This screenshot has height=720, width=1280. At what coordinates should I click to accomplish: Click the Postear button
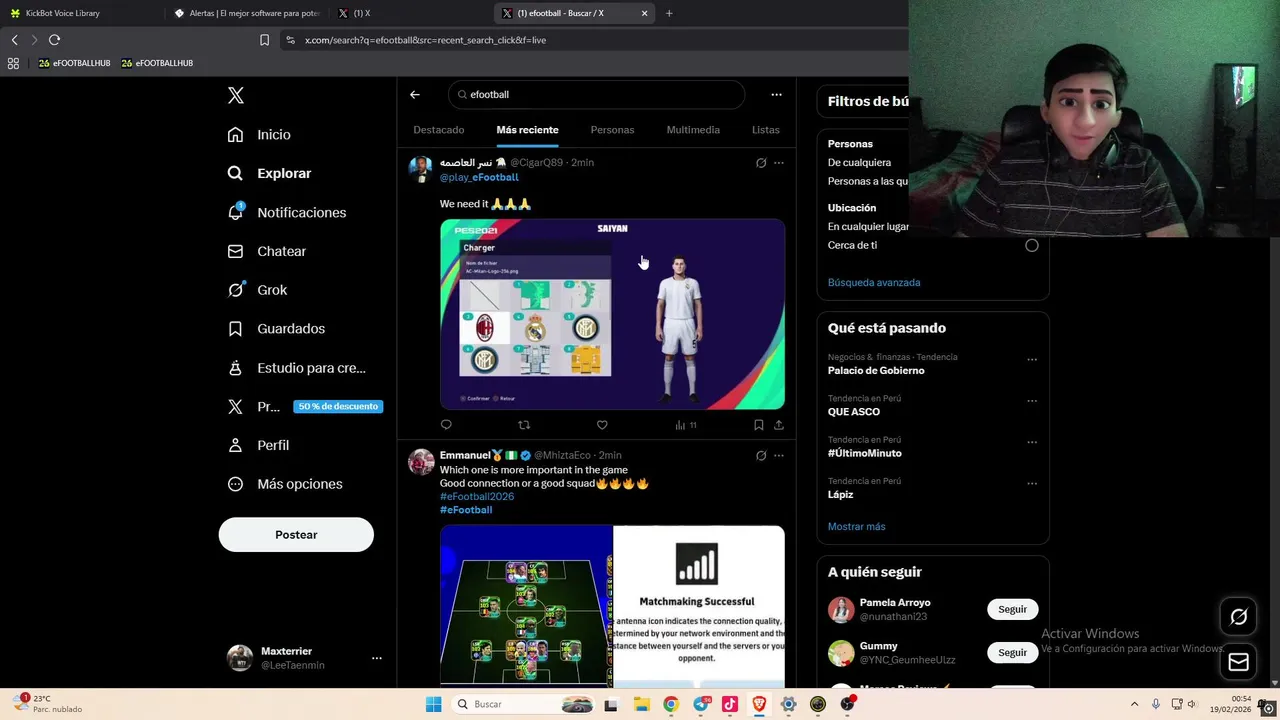296,535
